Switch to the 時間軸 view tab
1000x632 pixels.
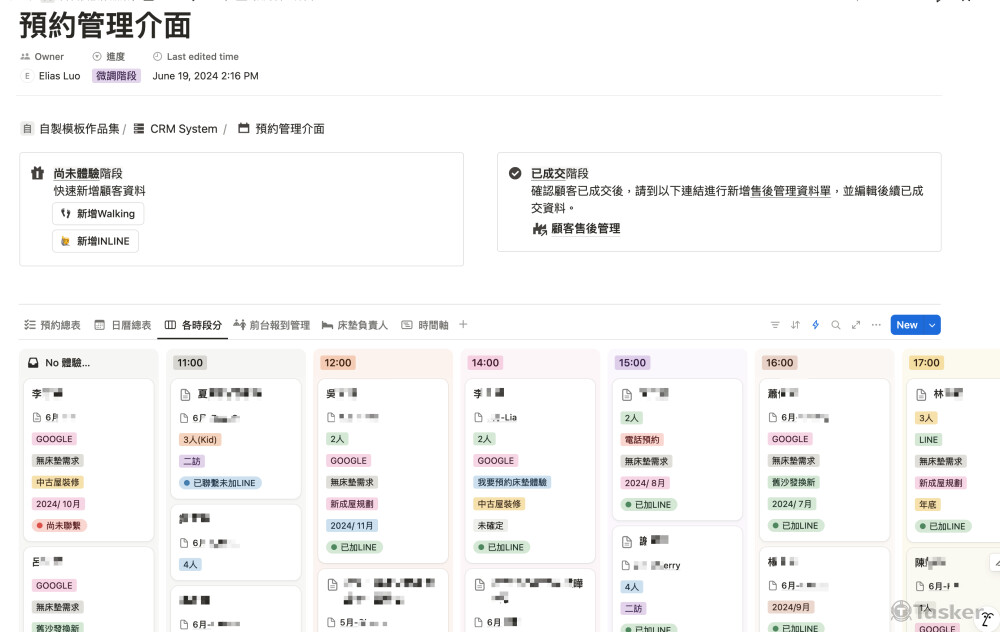[x=428, y=324]
